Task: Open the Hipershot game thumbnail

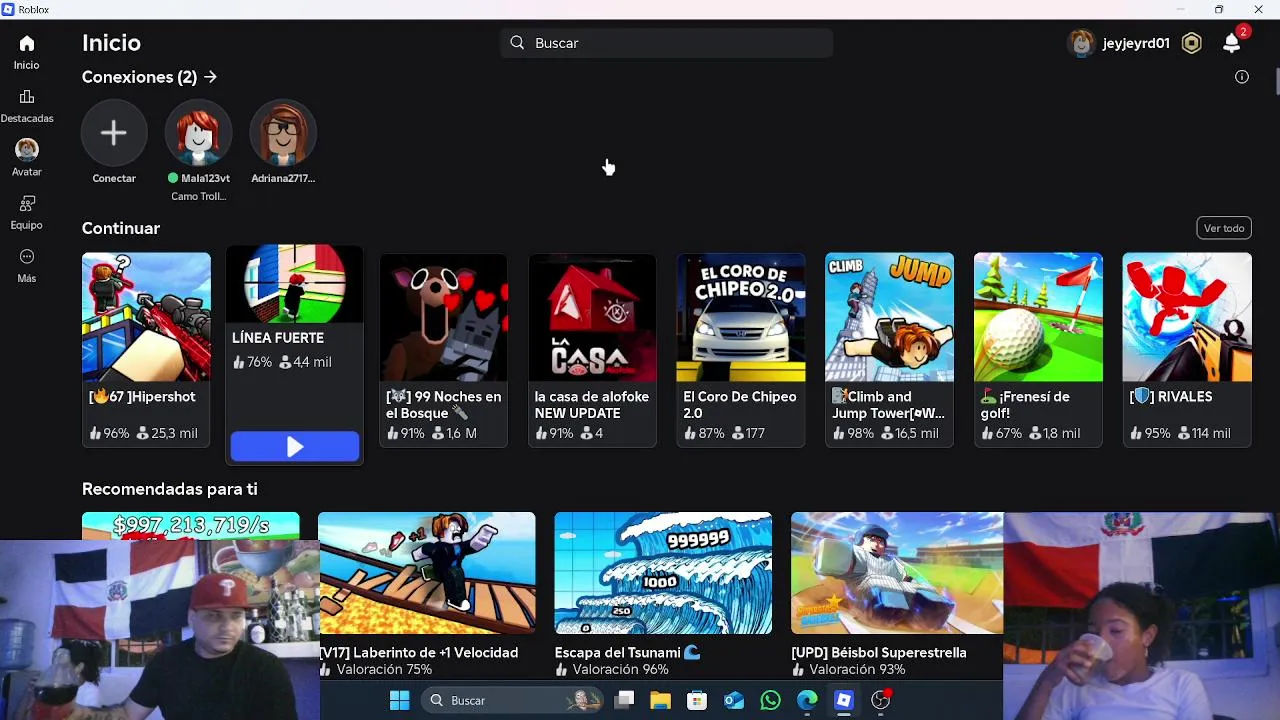Action: click(x=146, y=317)
